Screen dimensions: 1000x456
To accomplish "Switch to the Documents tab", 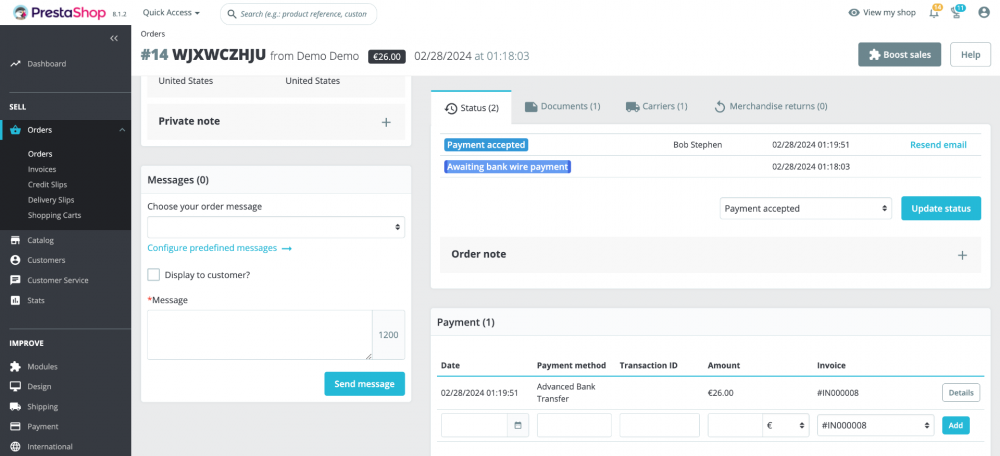I will (562, 107).
